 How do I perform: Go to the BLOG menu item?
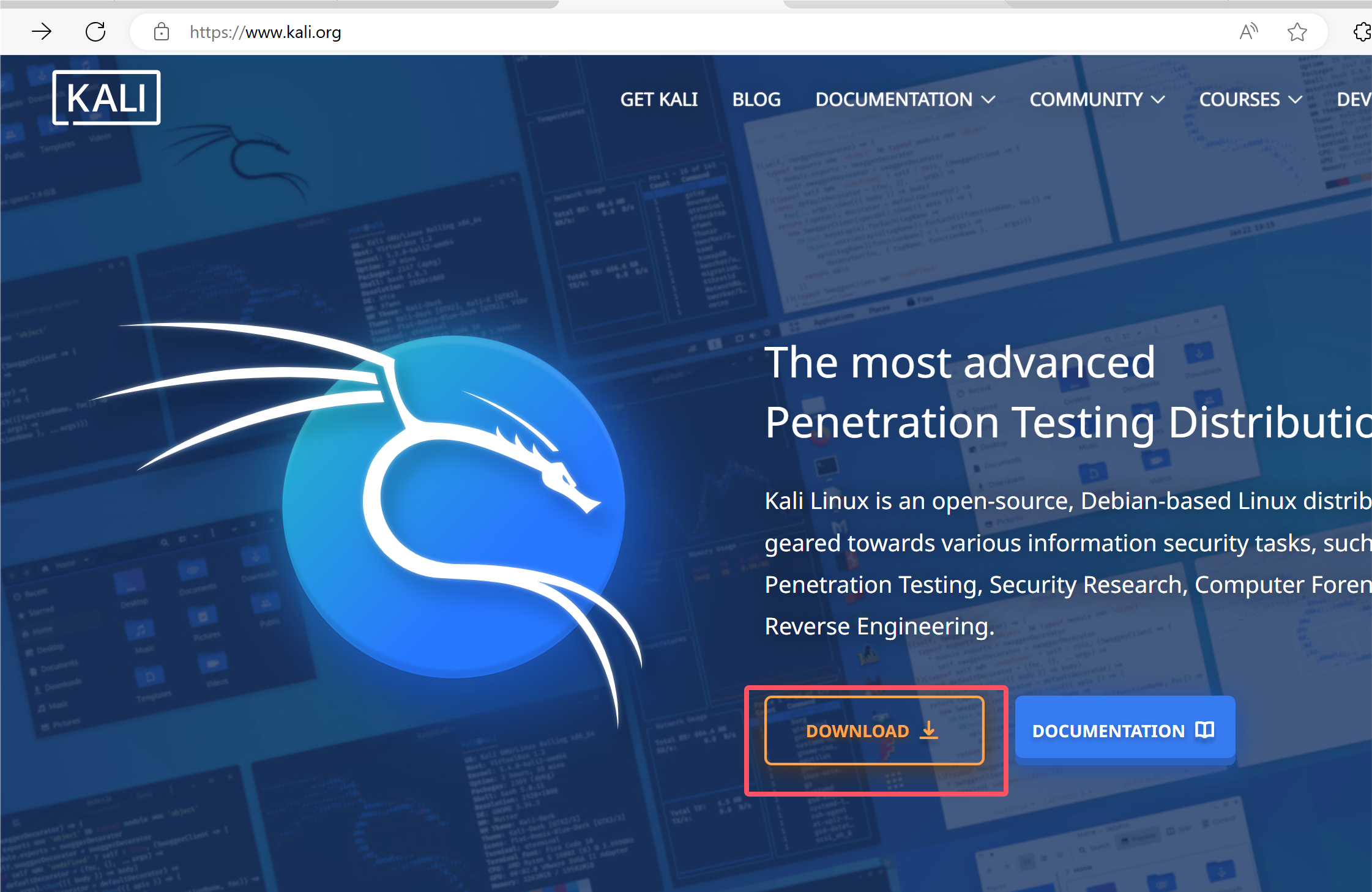756,99
